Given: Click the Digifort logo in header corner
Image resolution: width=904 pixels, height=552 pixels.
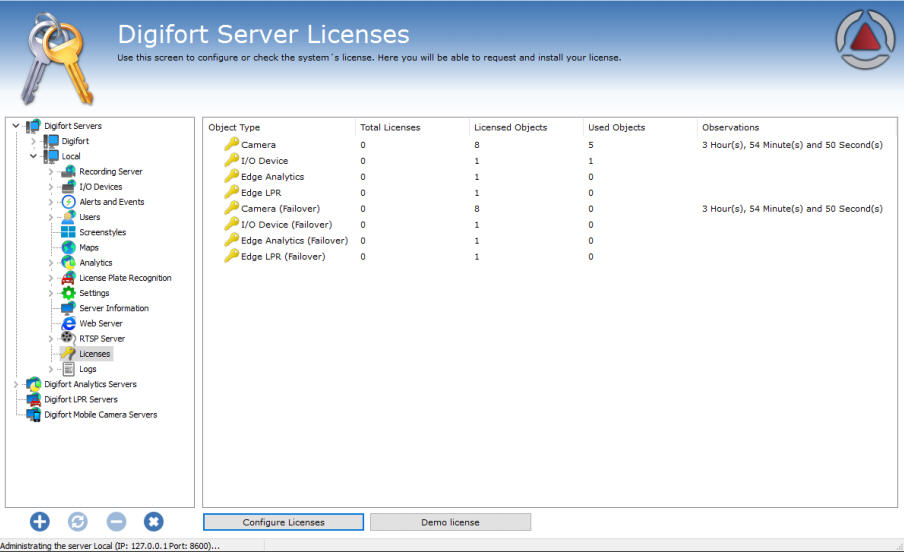Looking at the screenshot, I should (865, 39).
